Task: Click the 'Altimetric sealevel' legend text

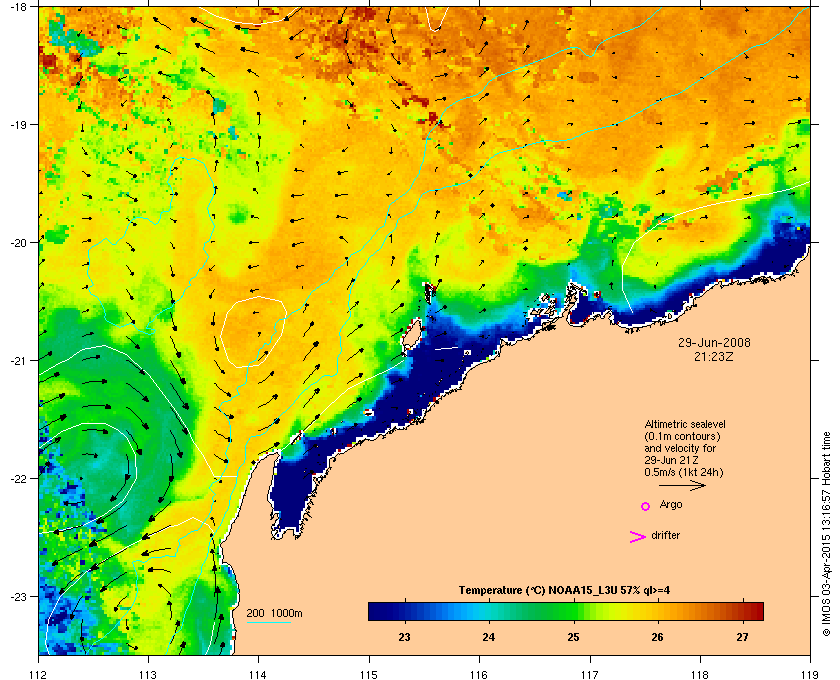Action: coord(685,424)
